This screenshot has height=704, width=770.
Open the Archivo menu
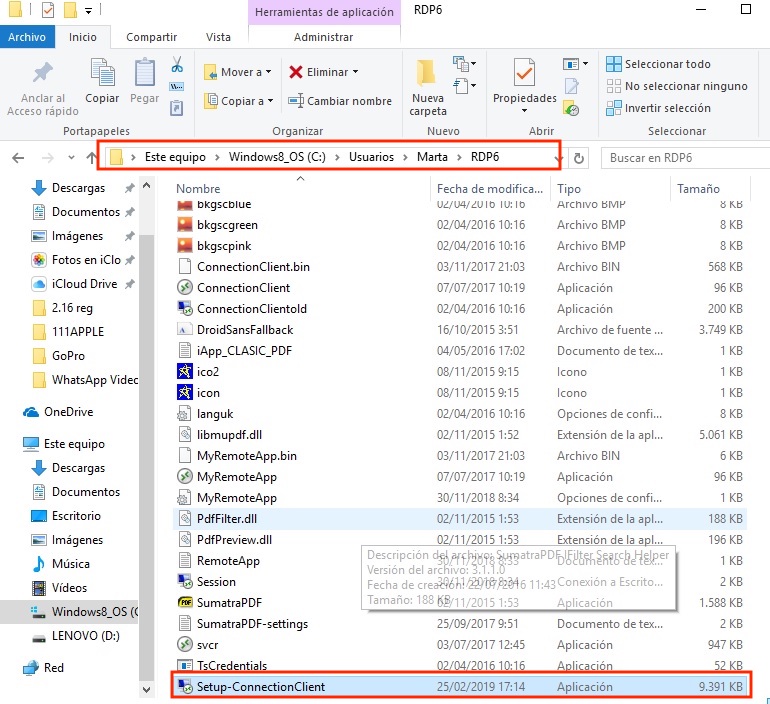27,37
